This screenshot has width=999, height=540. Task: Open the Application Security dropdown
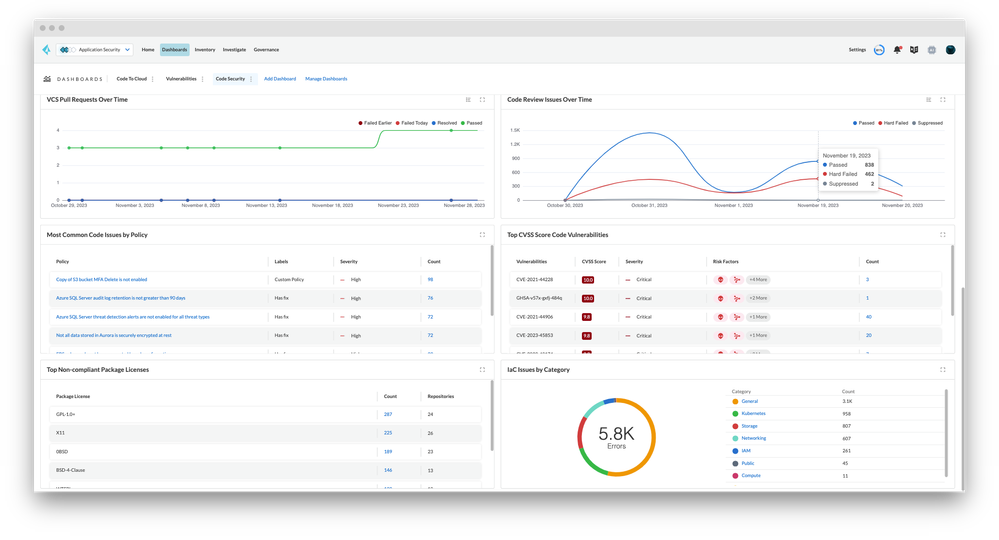coord(99,49)
